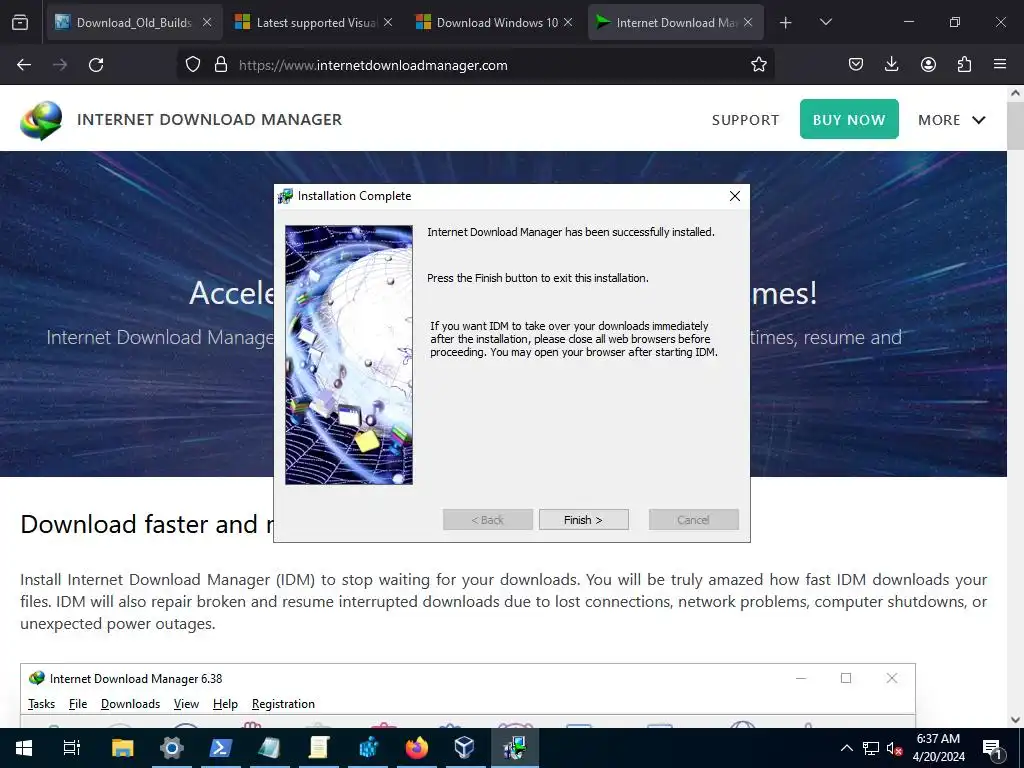The width and height of the screenshot is (1024, 768).
Task: Close the Internet Download Manager tab
Action: (x=748, y=23)
